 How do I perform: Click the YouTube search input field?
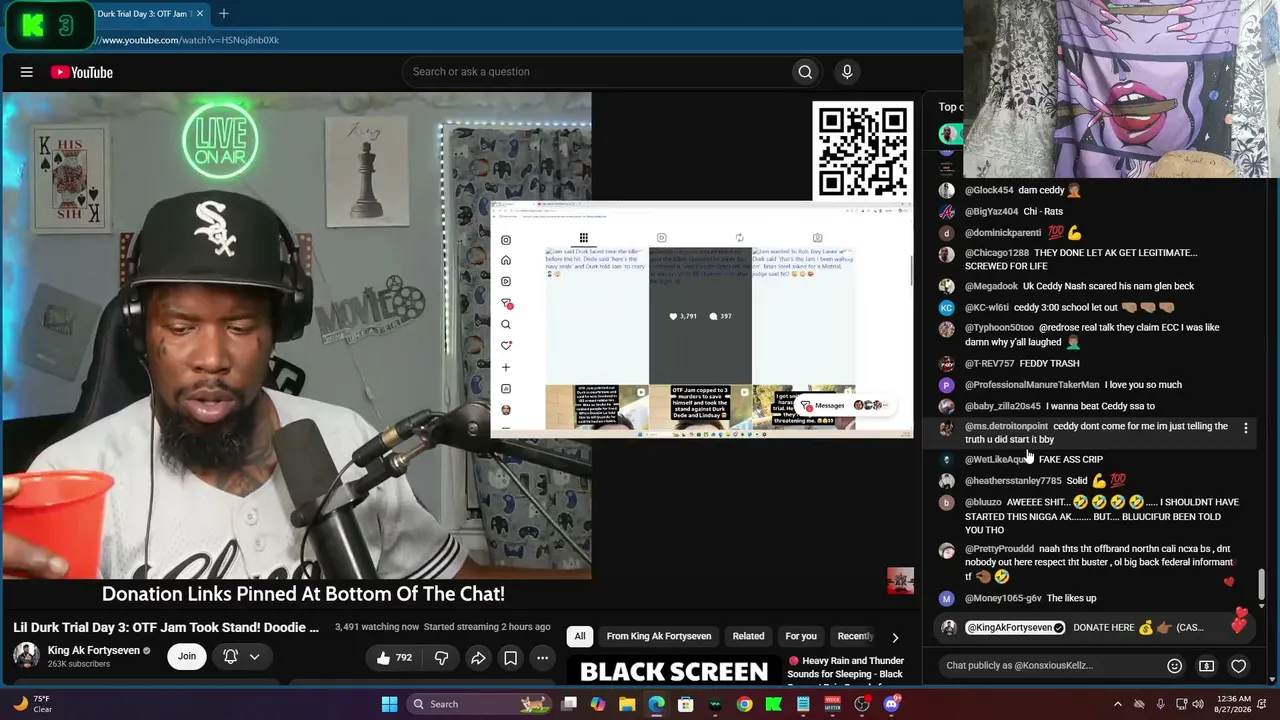(x=596, y=72)
